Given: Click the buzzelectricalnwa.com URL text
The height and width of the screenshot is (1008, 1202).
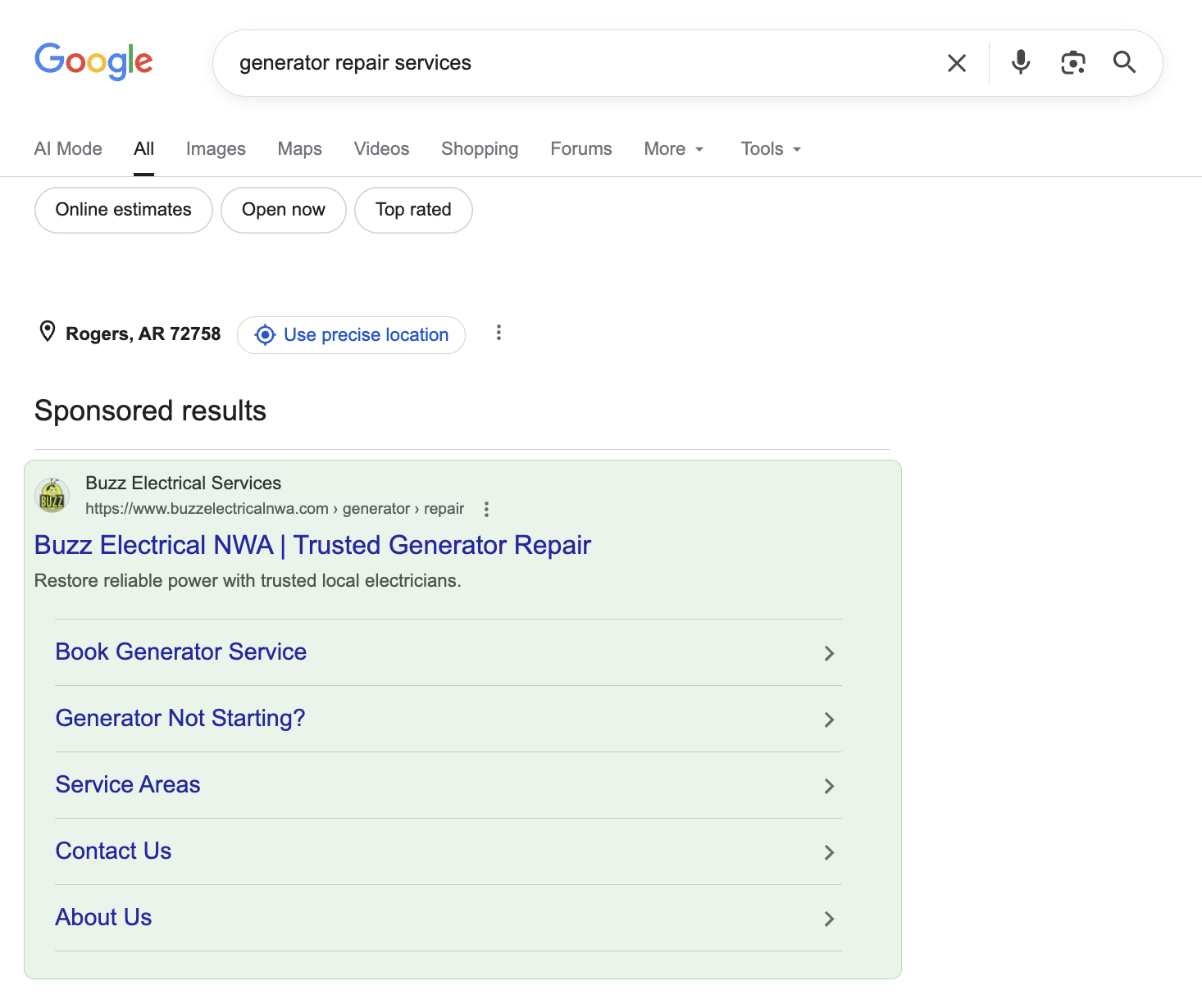Looking at the screenshot, I should coord(275,509).
